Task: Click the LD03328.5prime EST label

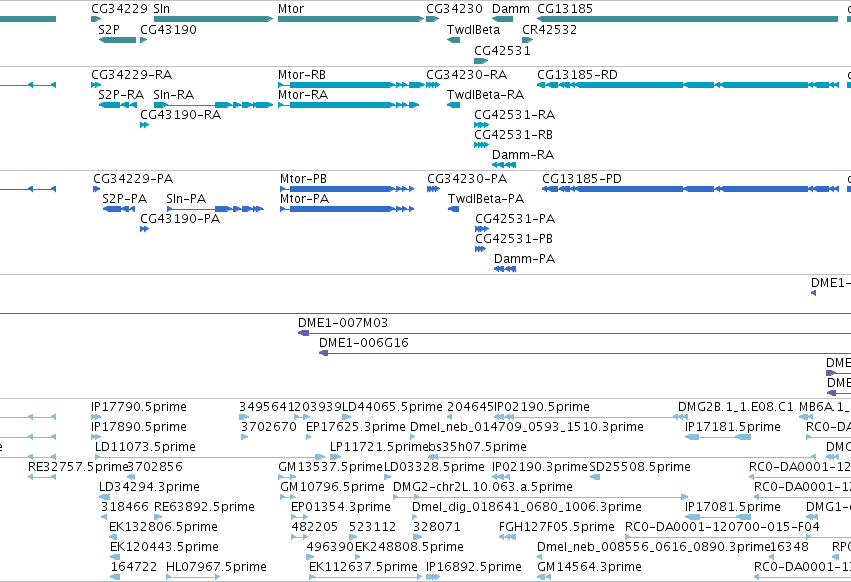Action: (x=434, y=467)
